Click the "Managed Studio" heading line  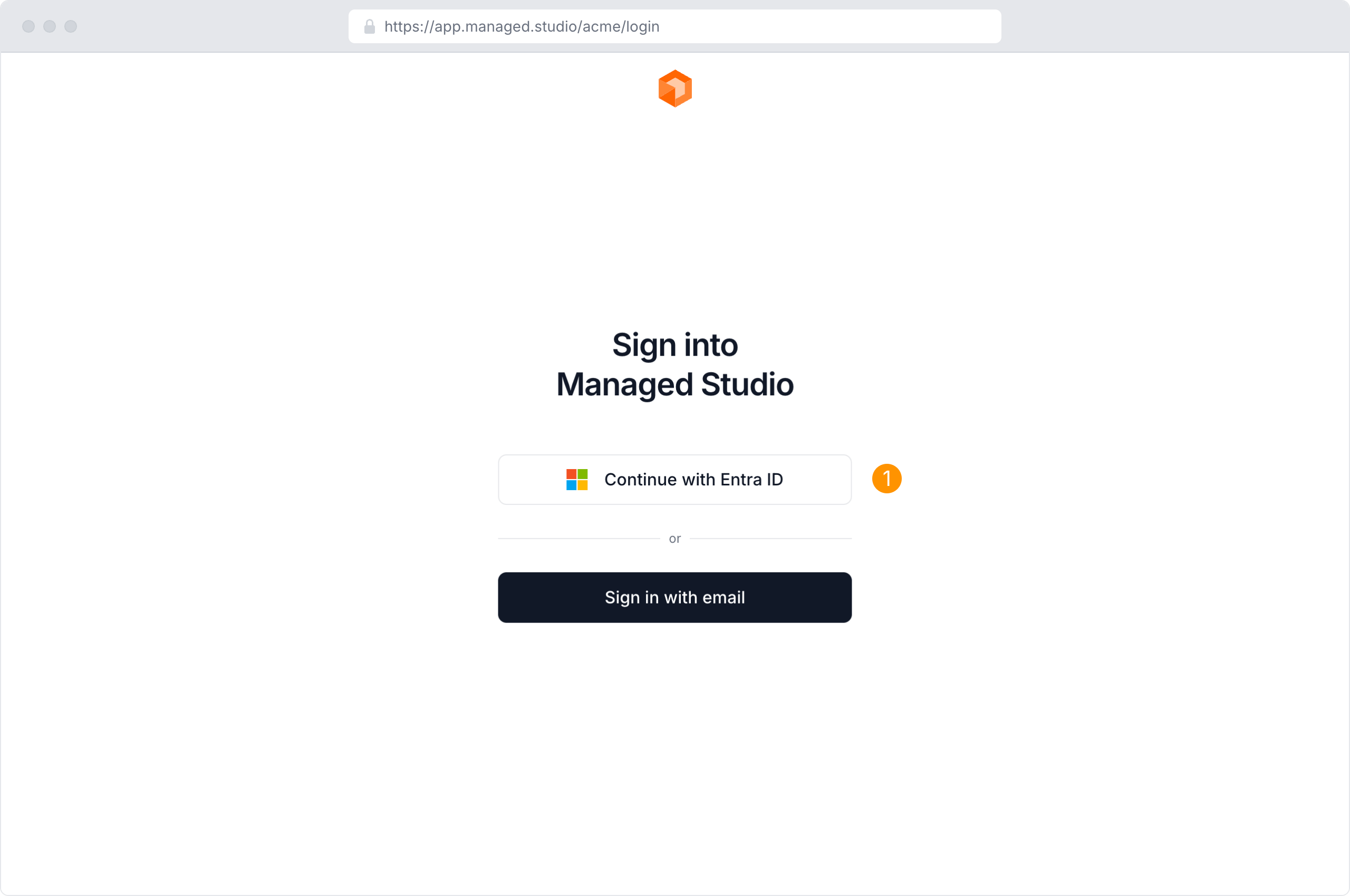674,384
